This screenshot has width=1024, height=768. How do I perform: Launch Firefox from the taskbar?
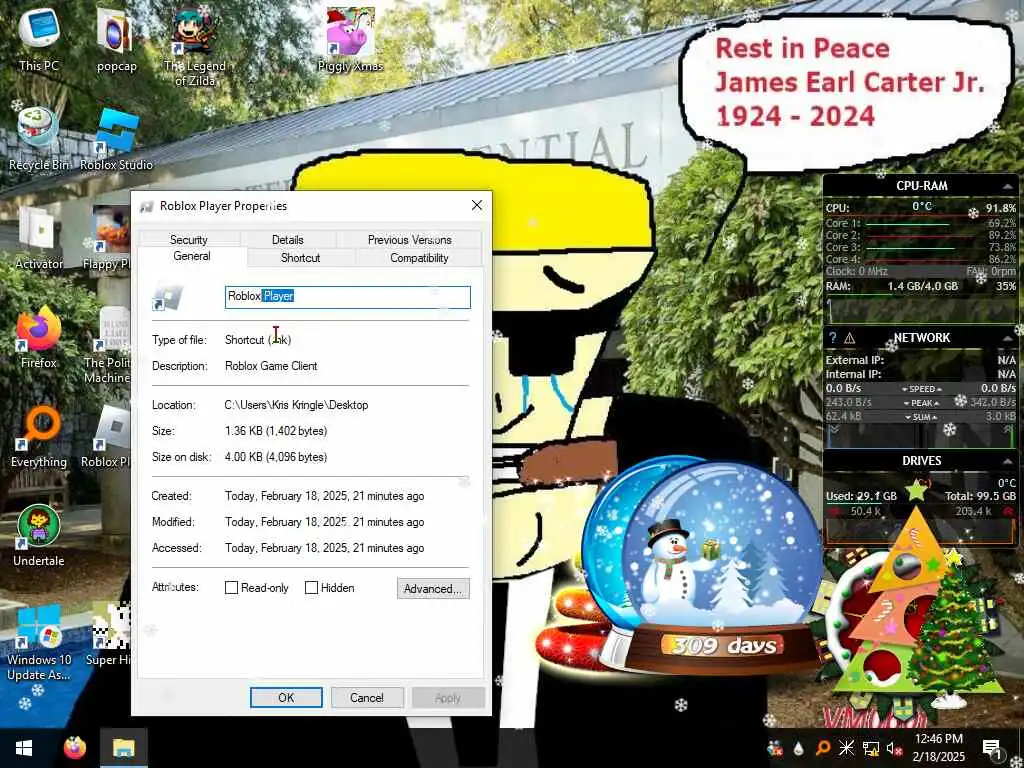tap(74, 748)
